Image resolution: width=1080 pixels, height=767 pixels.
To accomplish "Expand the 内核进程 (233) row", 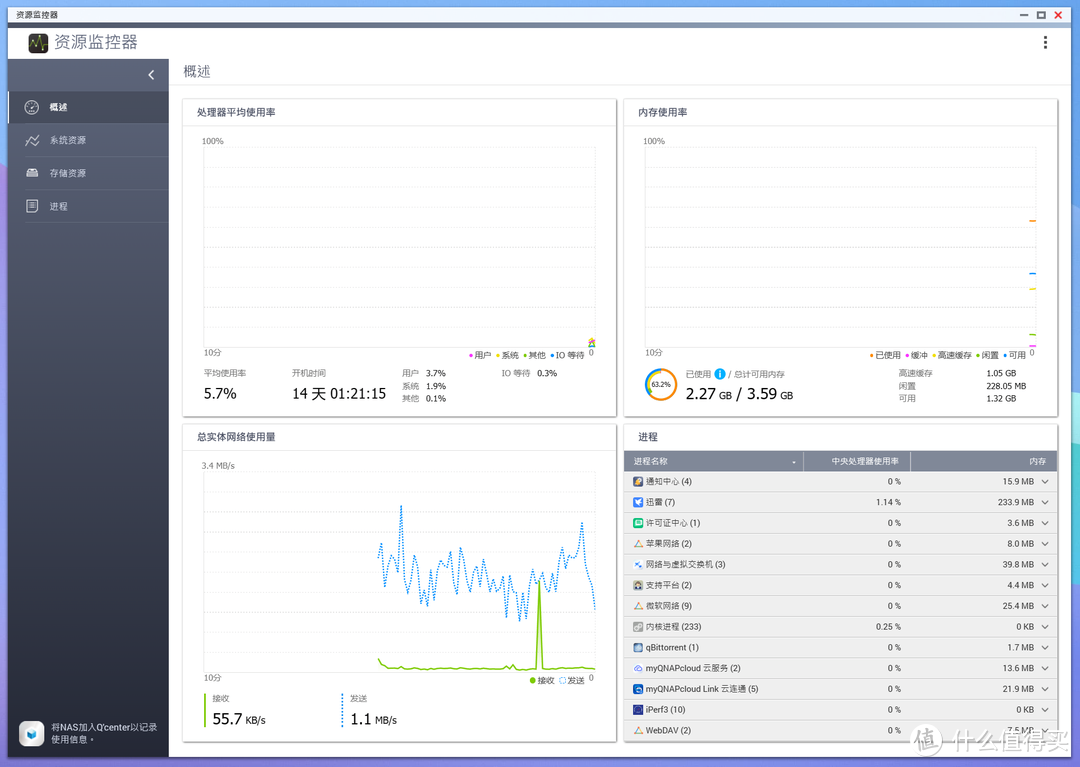I will click(1045, 627).
